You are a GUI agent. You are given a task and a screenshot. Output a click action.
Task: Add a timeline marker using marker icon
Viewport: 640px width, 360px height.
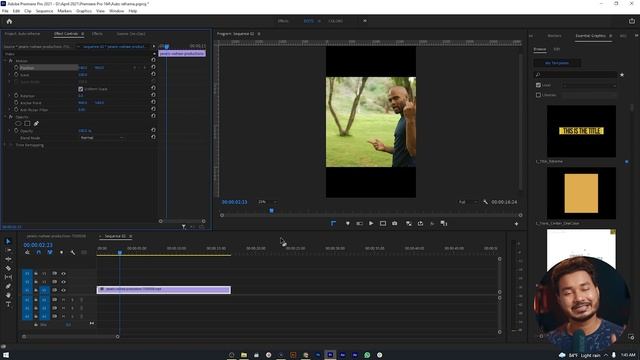click(61, 253)
